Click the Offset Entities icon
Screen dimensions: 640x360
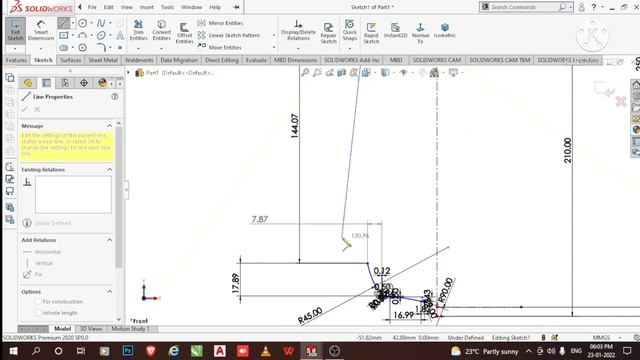(x=184, y=33)
